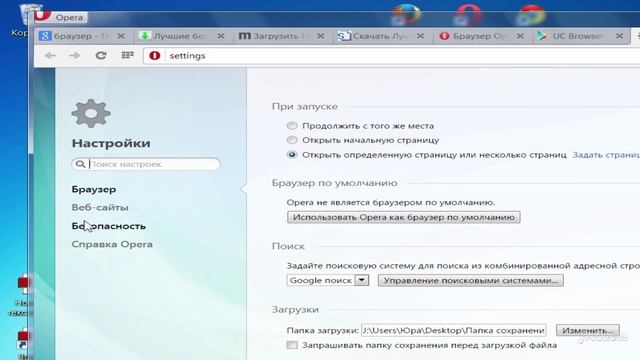This screenshot has height=360, width=640.
Task: Open the 'Задать страницы' link
Action: click(606, 155)
